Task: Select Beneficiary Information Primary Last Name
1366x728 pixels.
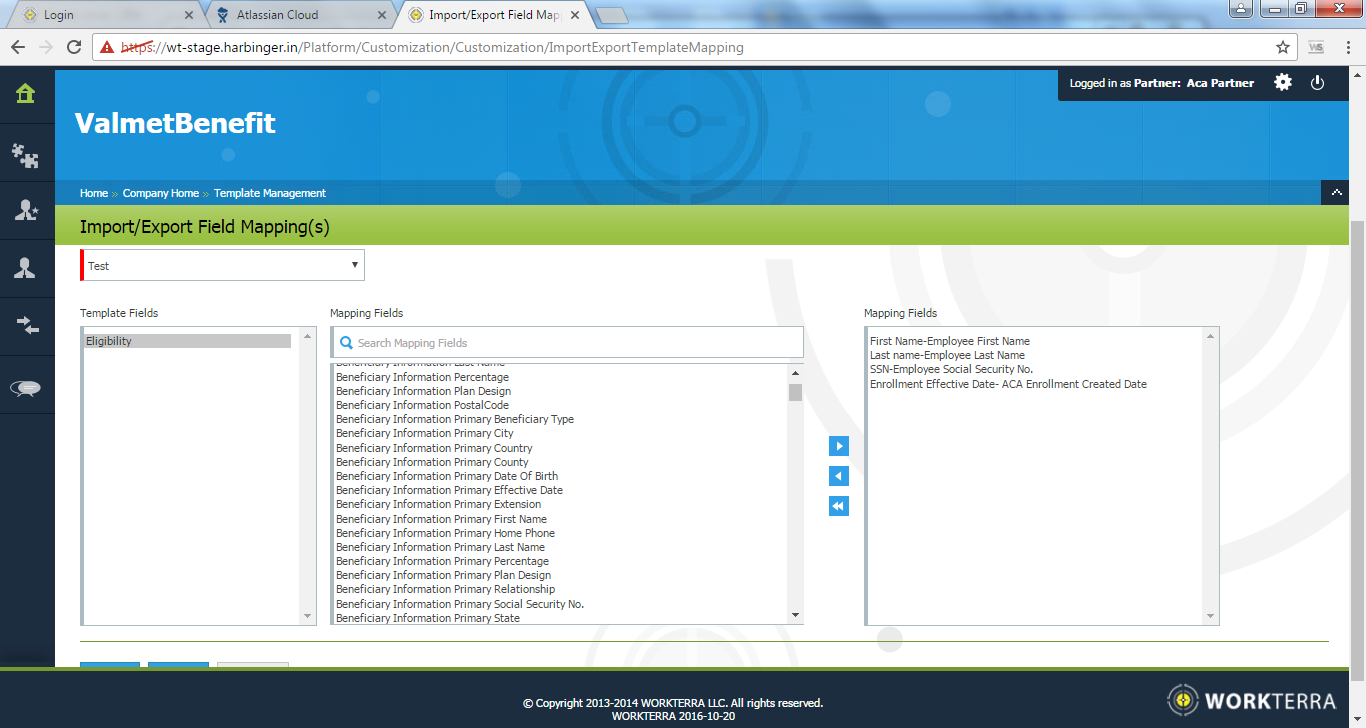Action: point(441,547)
